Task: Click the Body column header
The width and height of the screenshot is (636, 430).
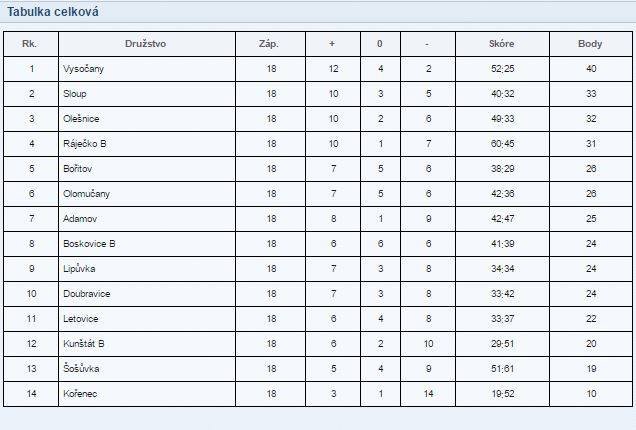Action: [590, 44]
